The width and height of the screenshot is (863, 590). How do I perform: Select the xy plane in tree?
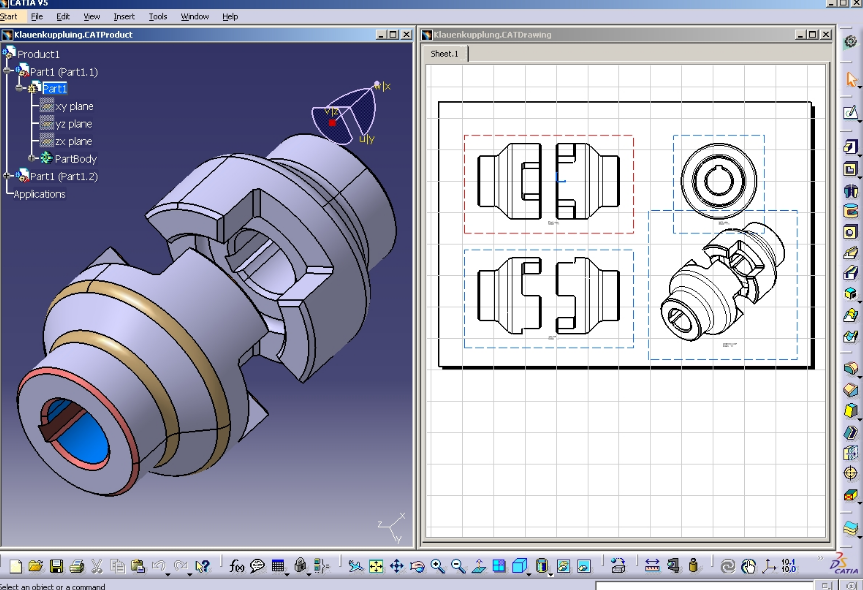(74, 106)
